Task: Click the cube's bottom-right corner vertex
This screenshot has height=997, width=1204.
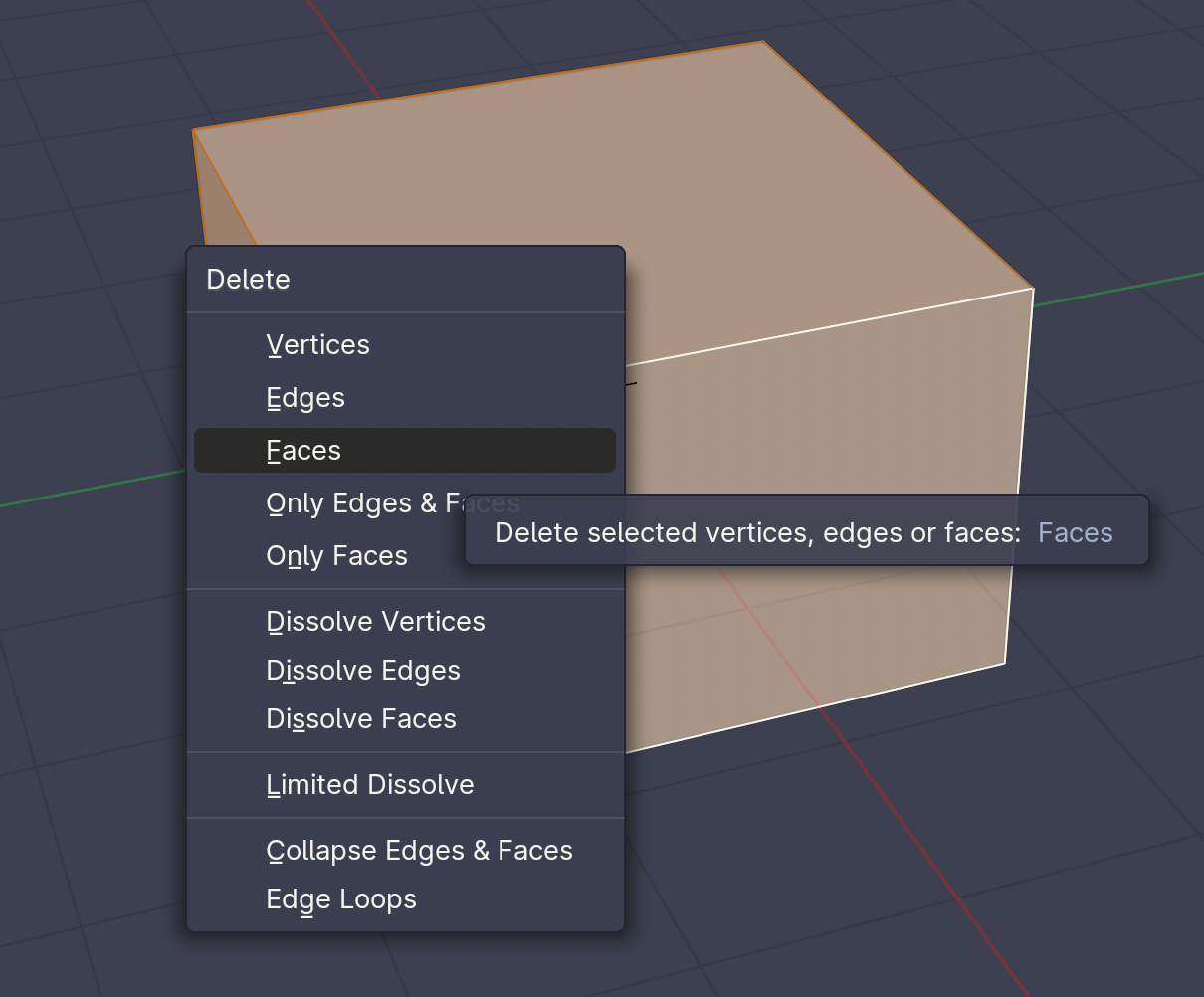Action: (1005, 663)
